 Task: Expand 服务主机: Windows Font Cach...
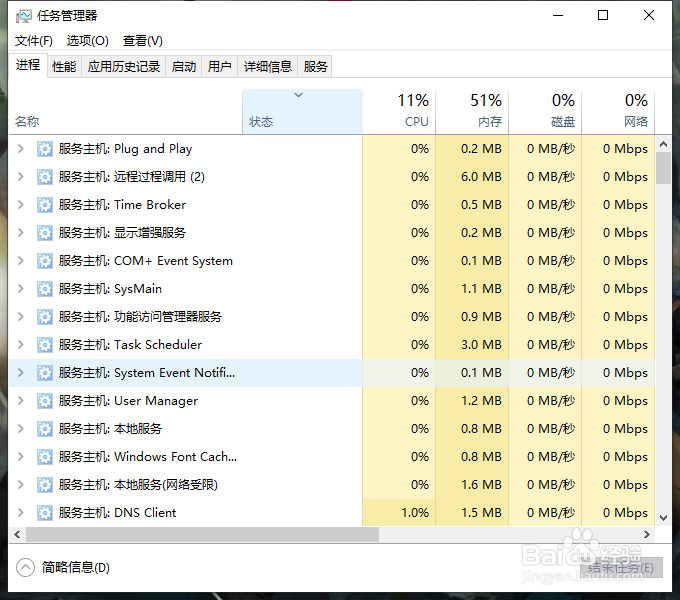(20, 457)
